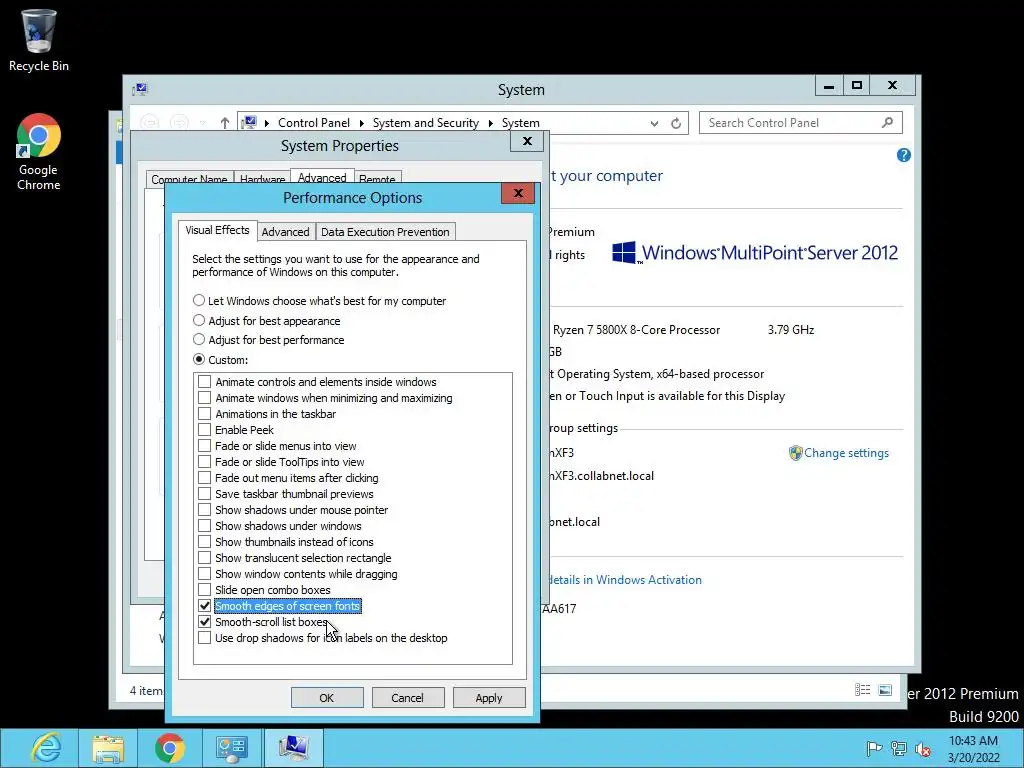The width and height of the screenshot is (1024, 768).
Task: Open the Recycle Bin desktop icon
Action: click(x=39, y=40)
